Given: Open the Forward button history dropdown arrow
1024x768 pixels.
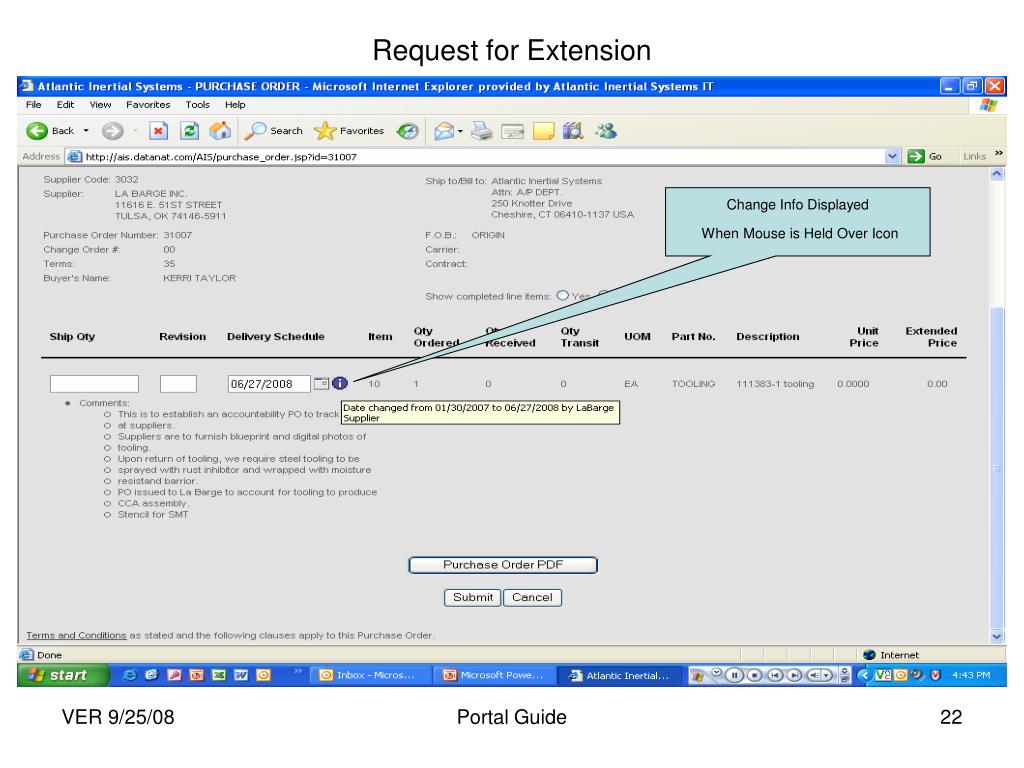Looking at the screenshot, I should coord(135,131).
